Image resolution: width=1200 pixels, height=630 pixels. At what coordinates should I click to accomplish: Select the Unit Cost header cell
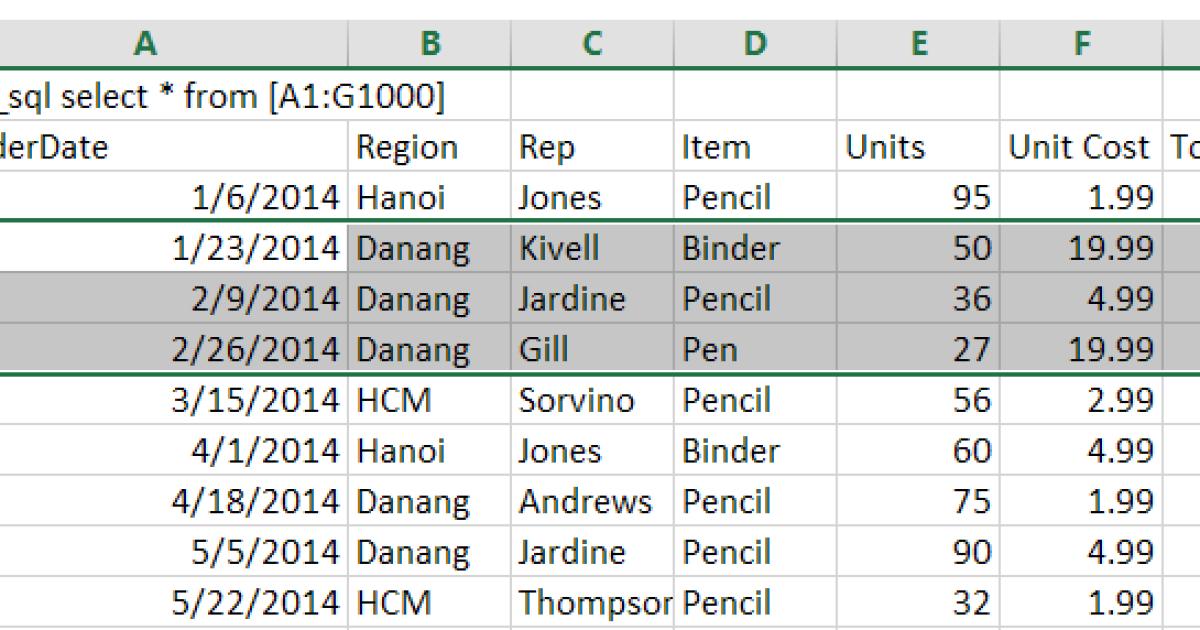(1079, 146)
